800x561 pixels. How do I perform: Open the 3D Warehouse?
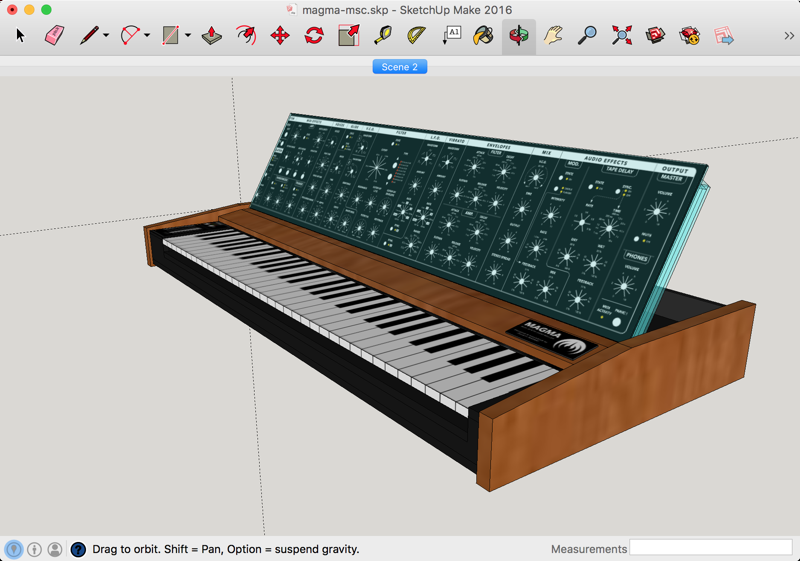point(655,36)
